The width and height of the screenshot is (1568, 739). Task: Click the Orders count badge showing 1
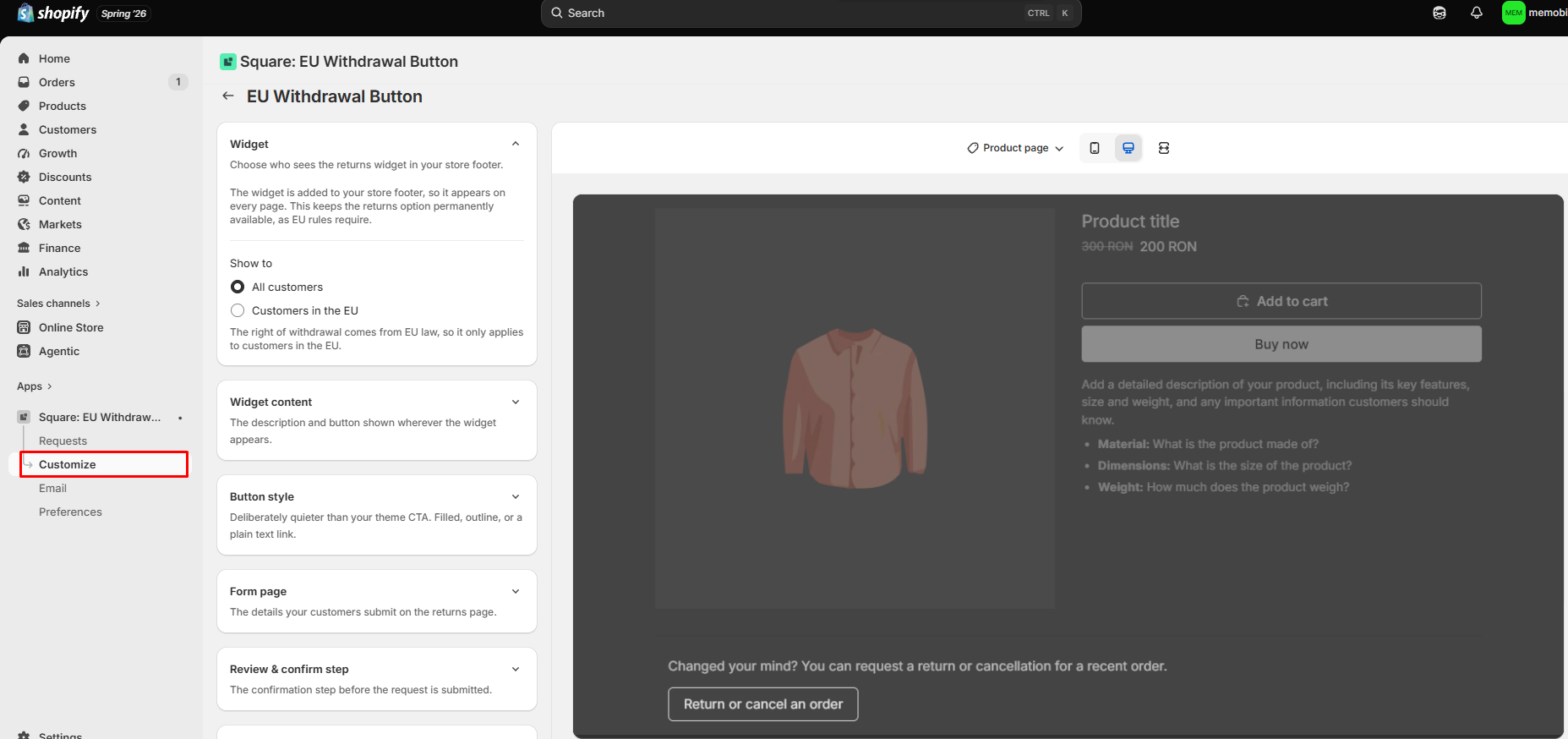(x=178, y=82)
